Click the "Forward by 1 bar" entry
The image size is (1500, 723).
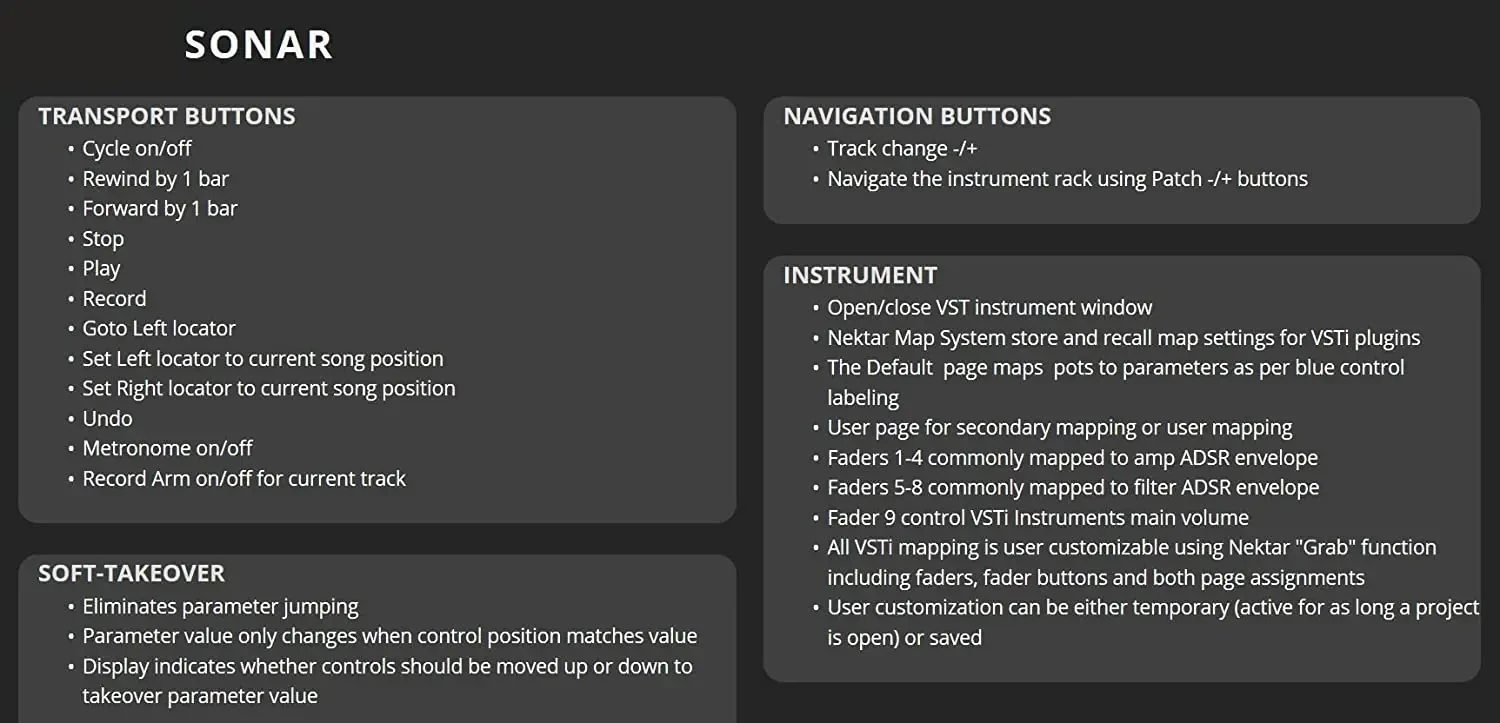pyautogui.click(x=160, y=208)
